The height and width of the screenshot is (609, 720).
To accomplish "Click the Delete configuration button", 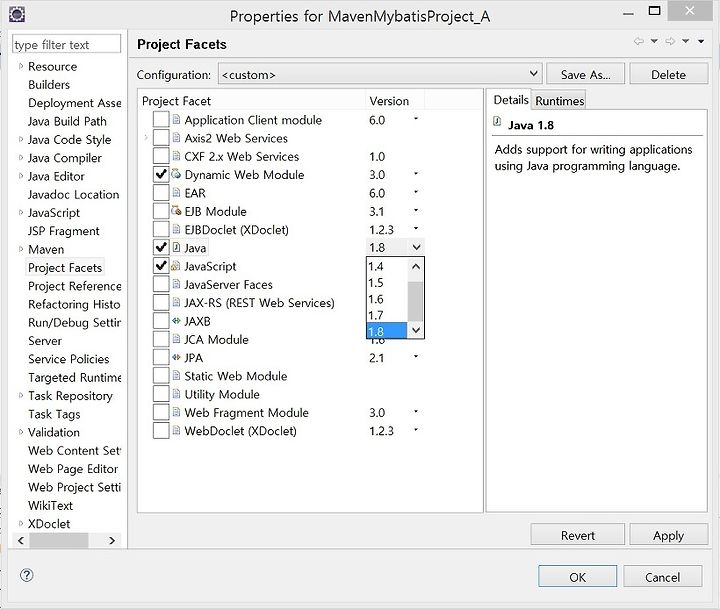I will tap(669, 74).
